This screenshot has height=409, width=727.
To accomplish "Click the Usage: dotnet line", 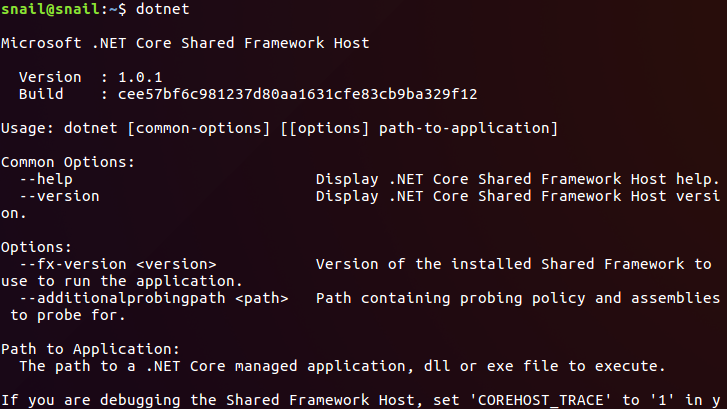I will tap(279, 128).
